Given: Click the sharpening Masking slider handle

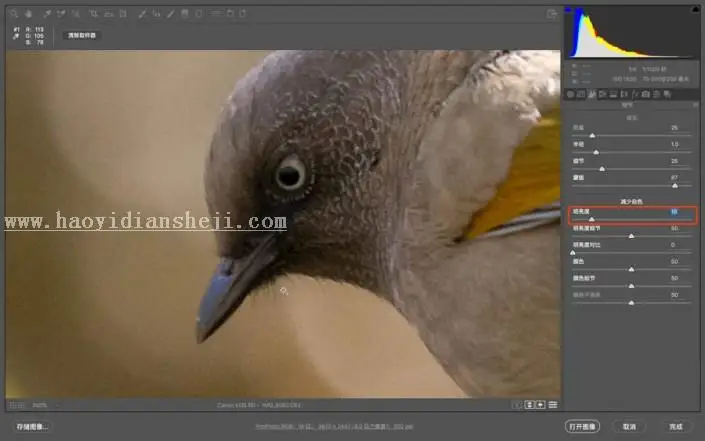Looking at the screenshot, I should click(x=675, y=186).
